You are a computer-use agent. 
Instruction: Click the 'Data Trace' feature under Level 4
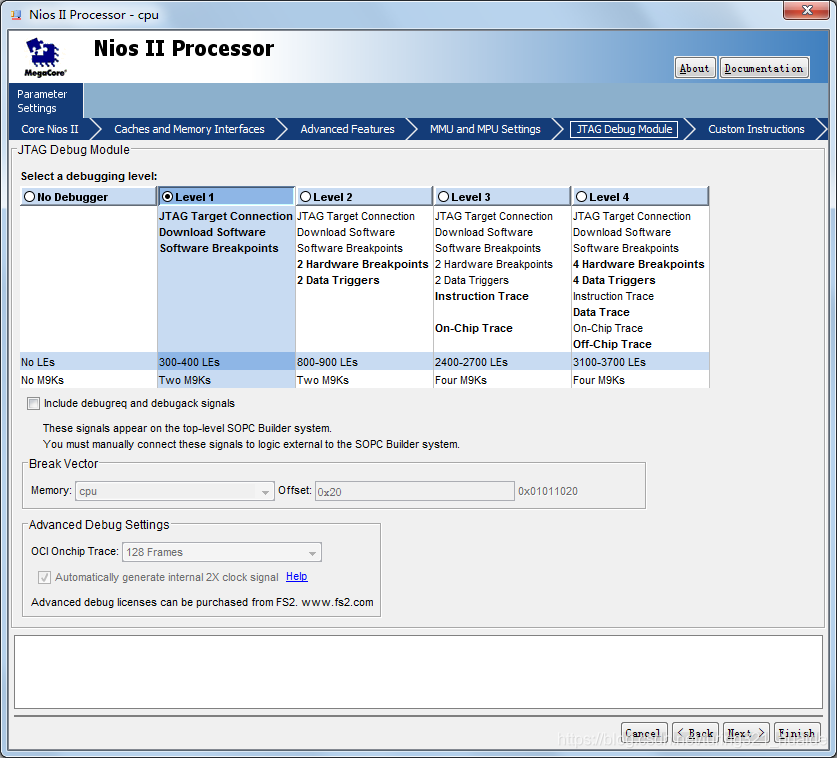601,312
